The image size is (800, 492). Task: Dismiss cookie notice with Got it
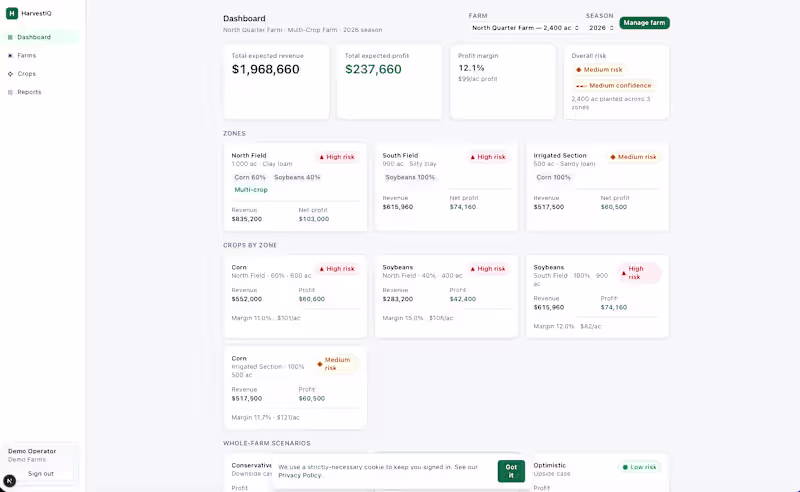[x=511, y=471]
